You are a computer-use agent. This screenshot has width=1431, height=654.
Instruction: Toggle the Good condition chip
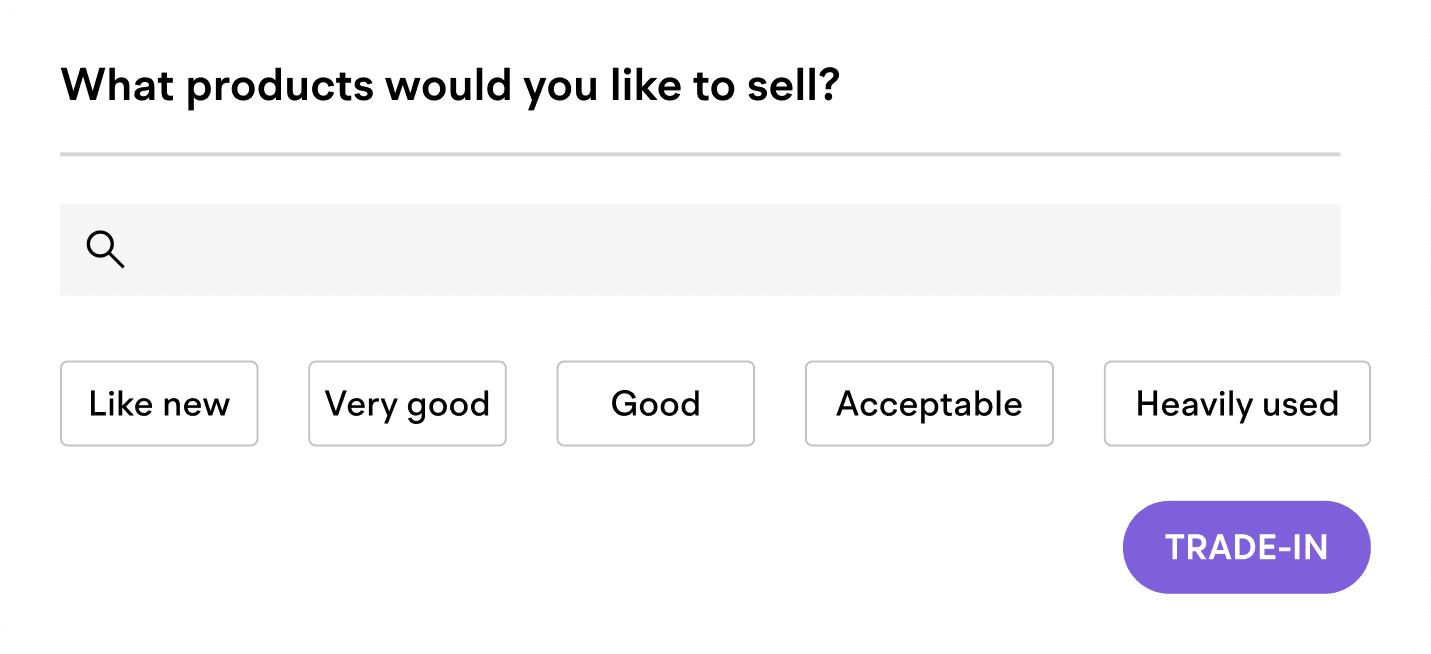pyautogui.click(x=655, y=404)
